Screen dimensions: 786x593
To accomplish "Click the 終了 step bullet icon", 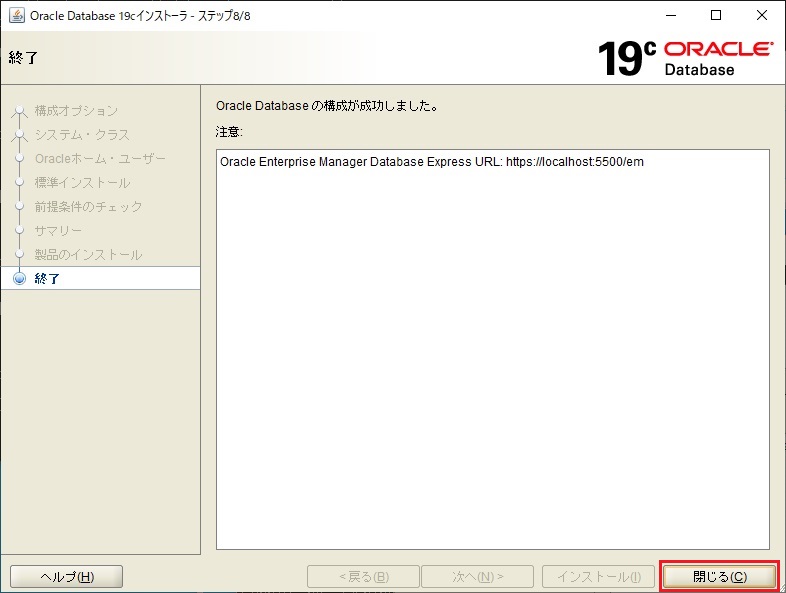I will (x=19, y=279).
